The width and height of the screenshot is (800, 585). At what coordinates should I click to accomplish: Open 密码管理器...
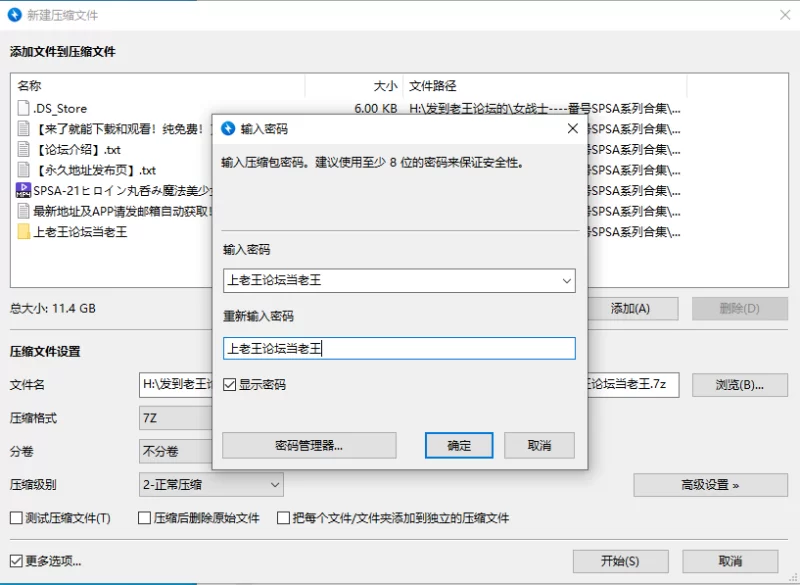[x=309, y=445]
